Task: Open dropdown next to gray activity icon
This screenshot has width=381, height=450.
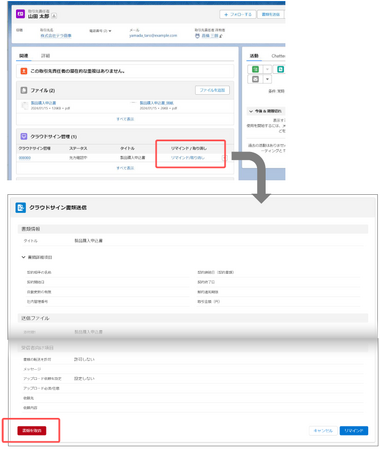Action: point(267,79)
